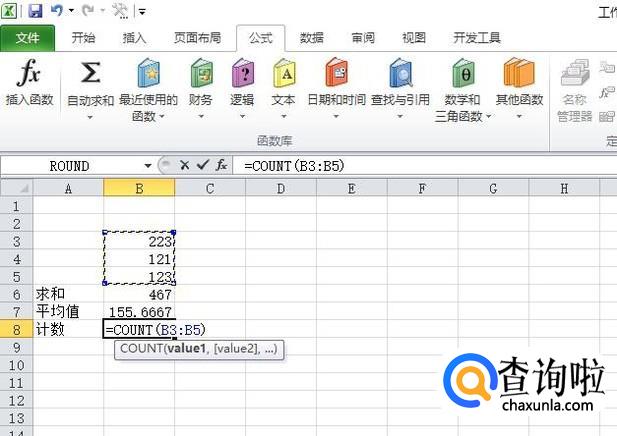This screenshot has width=617, height=436.
Task: Click the Save icon in quick access toolbar
Action: tap(35, 10)
